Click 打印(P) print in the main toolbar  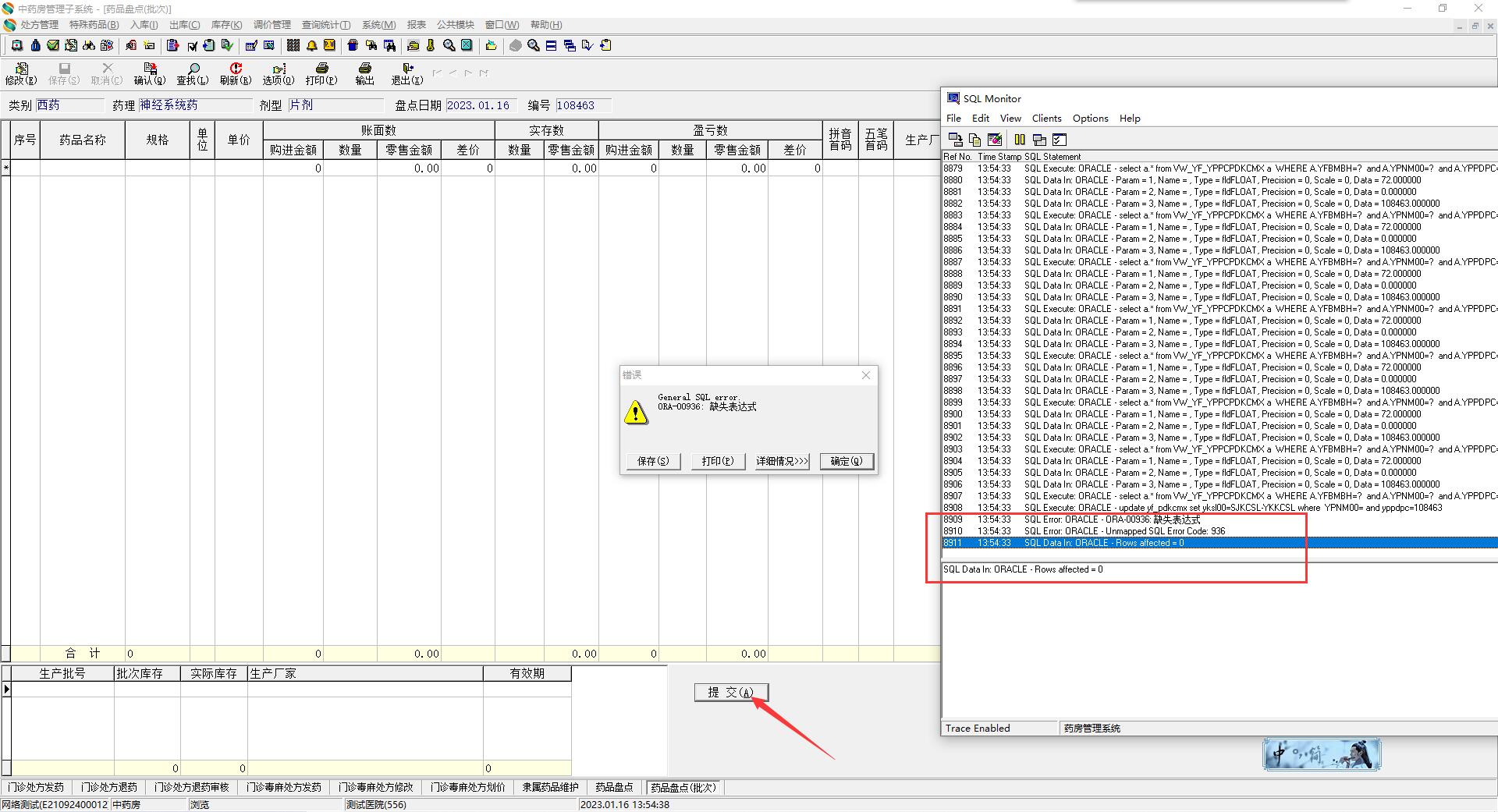click(x=321, y=74)
